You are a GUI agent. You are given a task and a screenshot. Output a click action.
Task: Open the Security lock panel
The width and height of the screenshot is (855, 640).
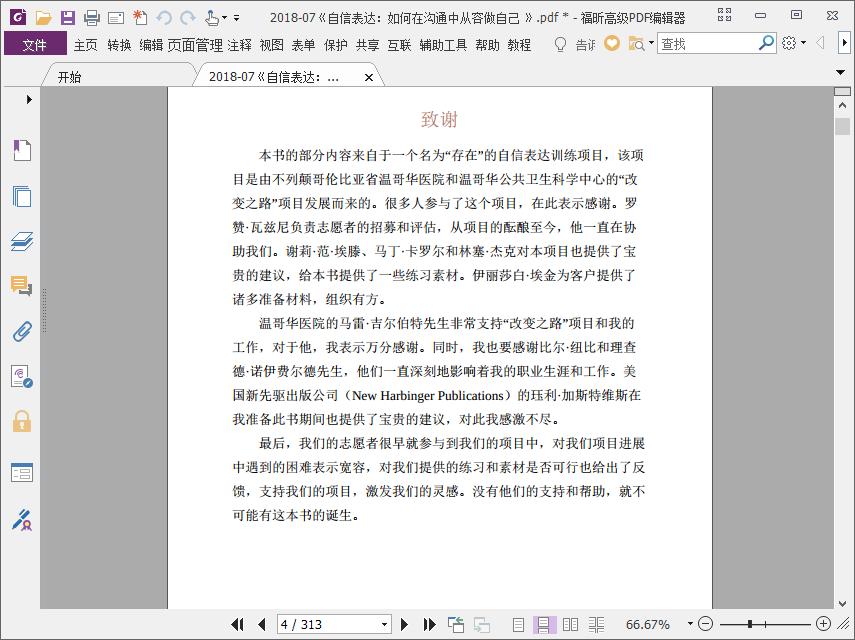tap(22, 421)
